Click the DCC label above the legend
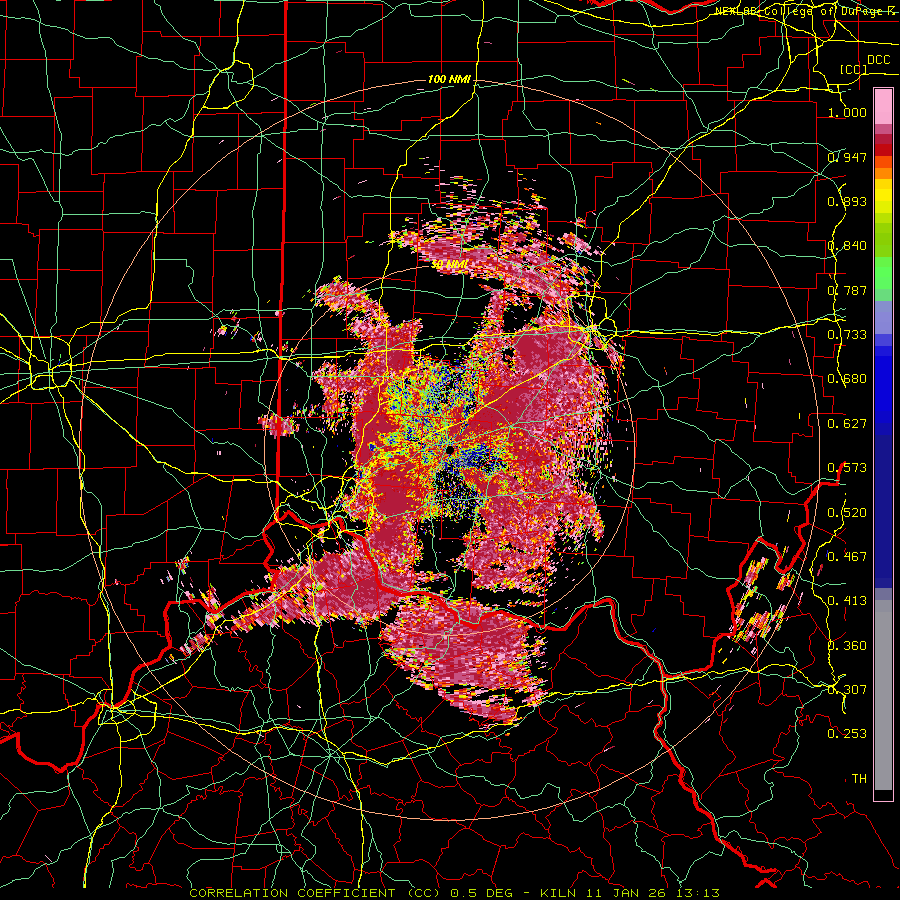Viewport: 900px width, 900px height. point(878,60)
